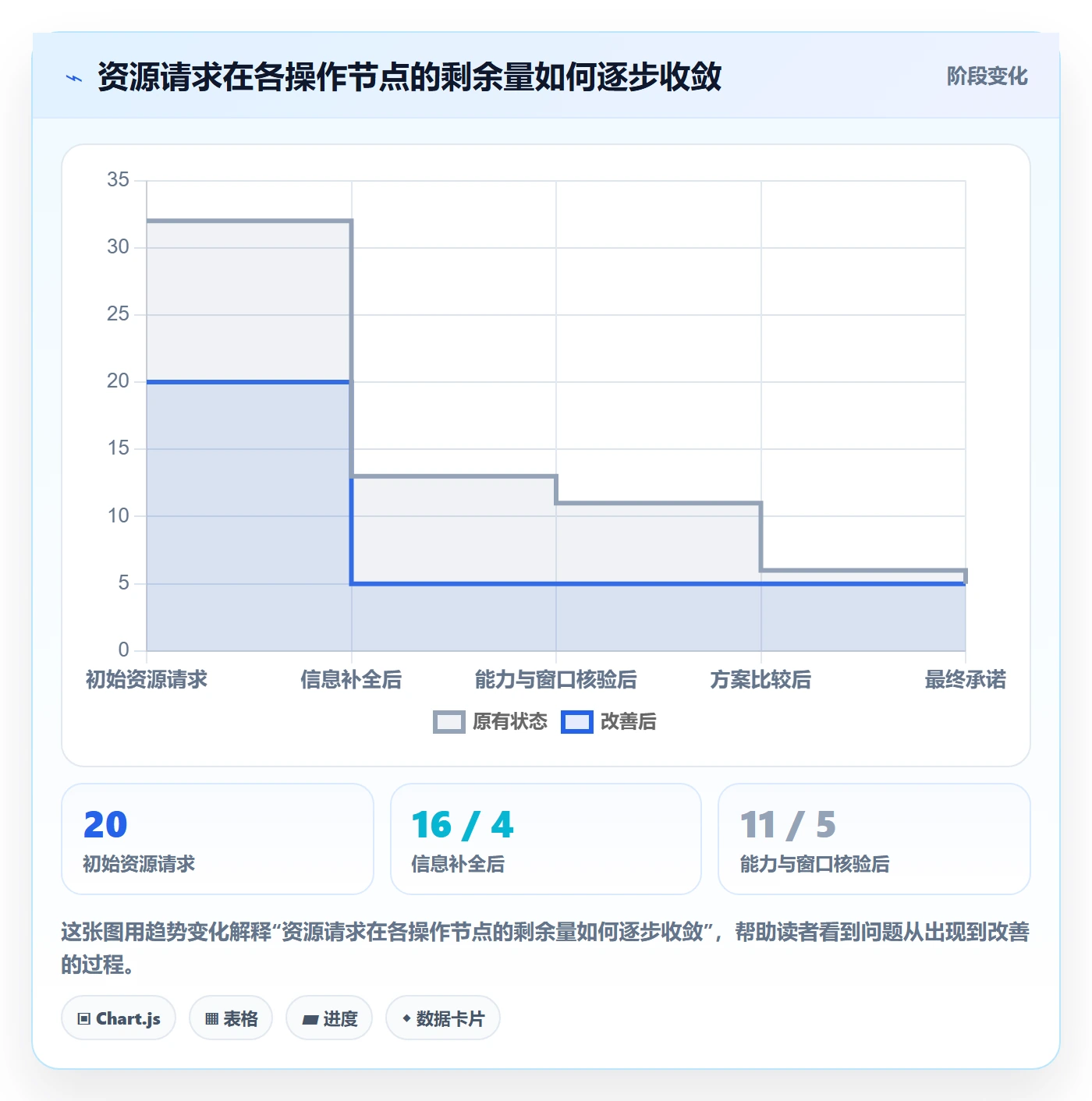The height and width of the screenshot is (1101, 1092).
Task: Select the 进度 tag chip
Action: point(329,1018)
